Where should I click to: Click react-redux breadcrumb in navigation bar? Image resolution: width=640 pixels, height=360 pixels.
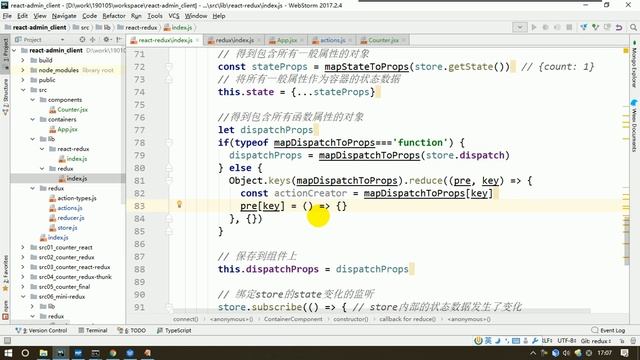pos(137,27)
